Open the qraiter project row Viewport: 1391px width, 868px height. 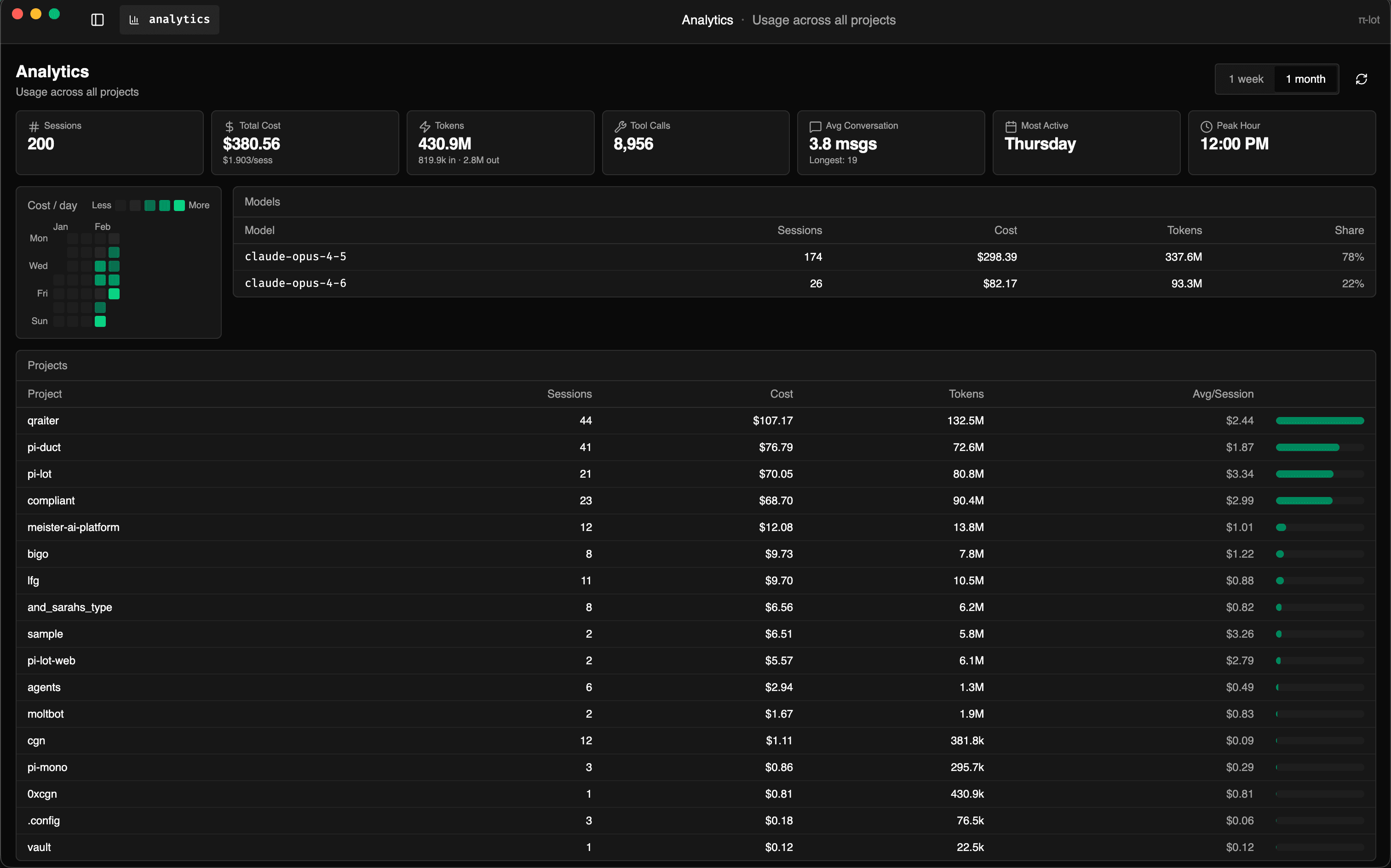click(43, 421)
